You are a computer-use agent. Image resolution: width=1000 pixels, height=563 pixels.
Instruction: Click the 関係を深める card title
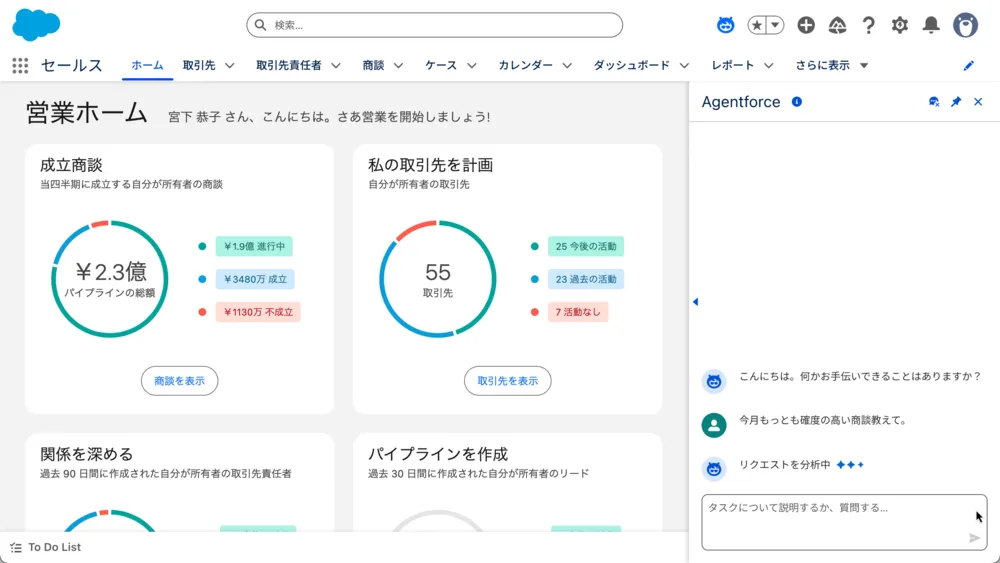[87, 454]
